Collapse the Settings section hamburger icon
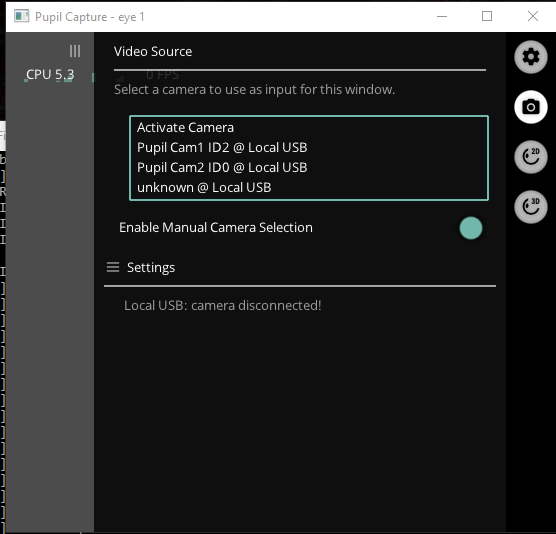The image size is (556, 534). pos(113,267)
